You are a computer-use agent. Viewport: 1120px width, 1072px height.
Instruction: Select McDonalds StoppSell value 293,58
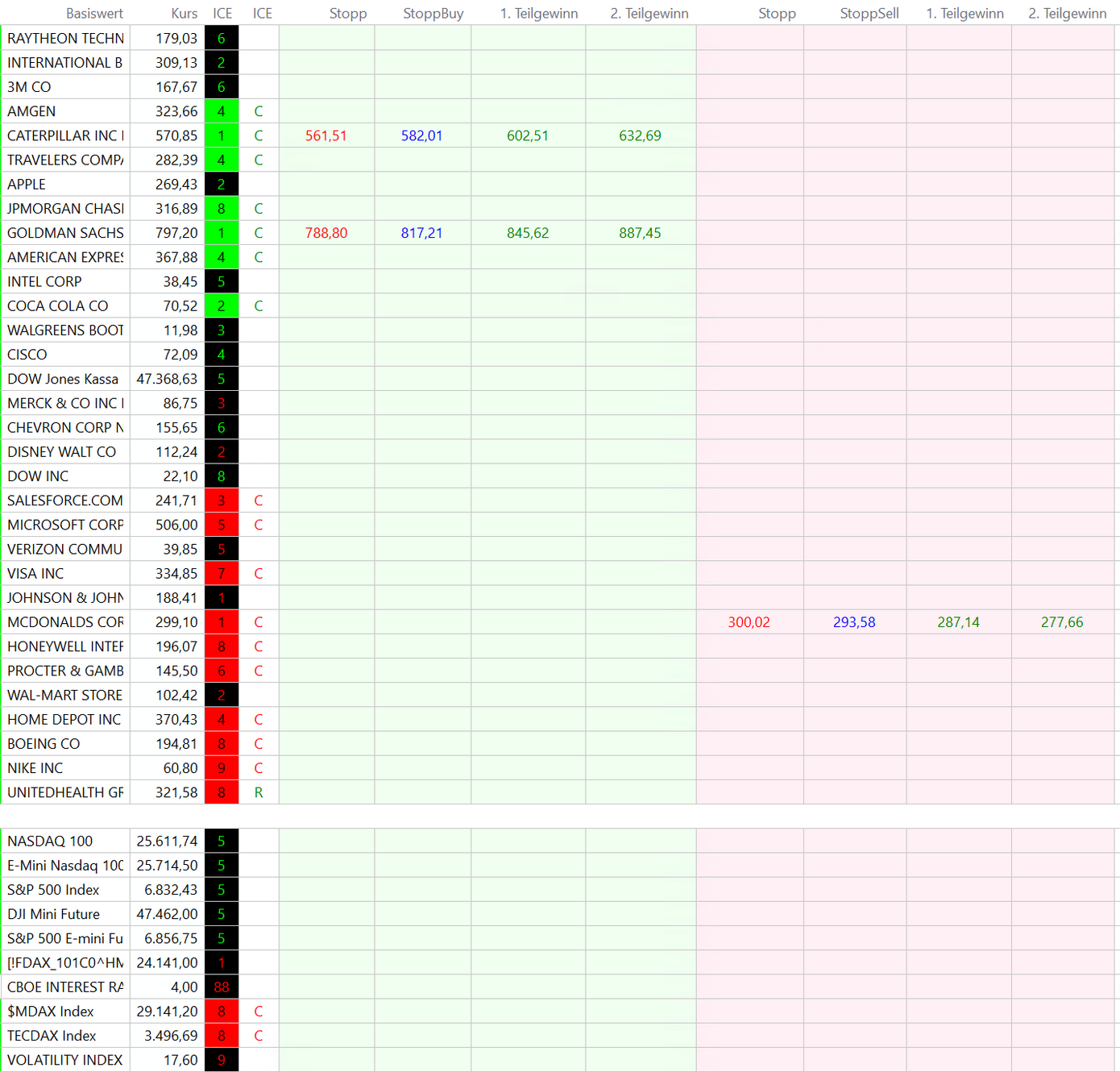pos(854,622)
